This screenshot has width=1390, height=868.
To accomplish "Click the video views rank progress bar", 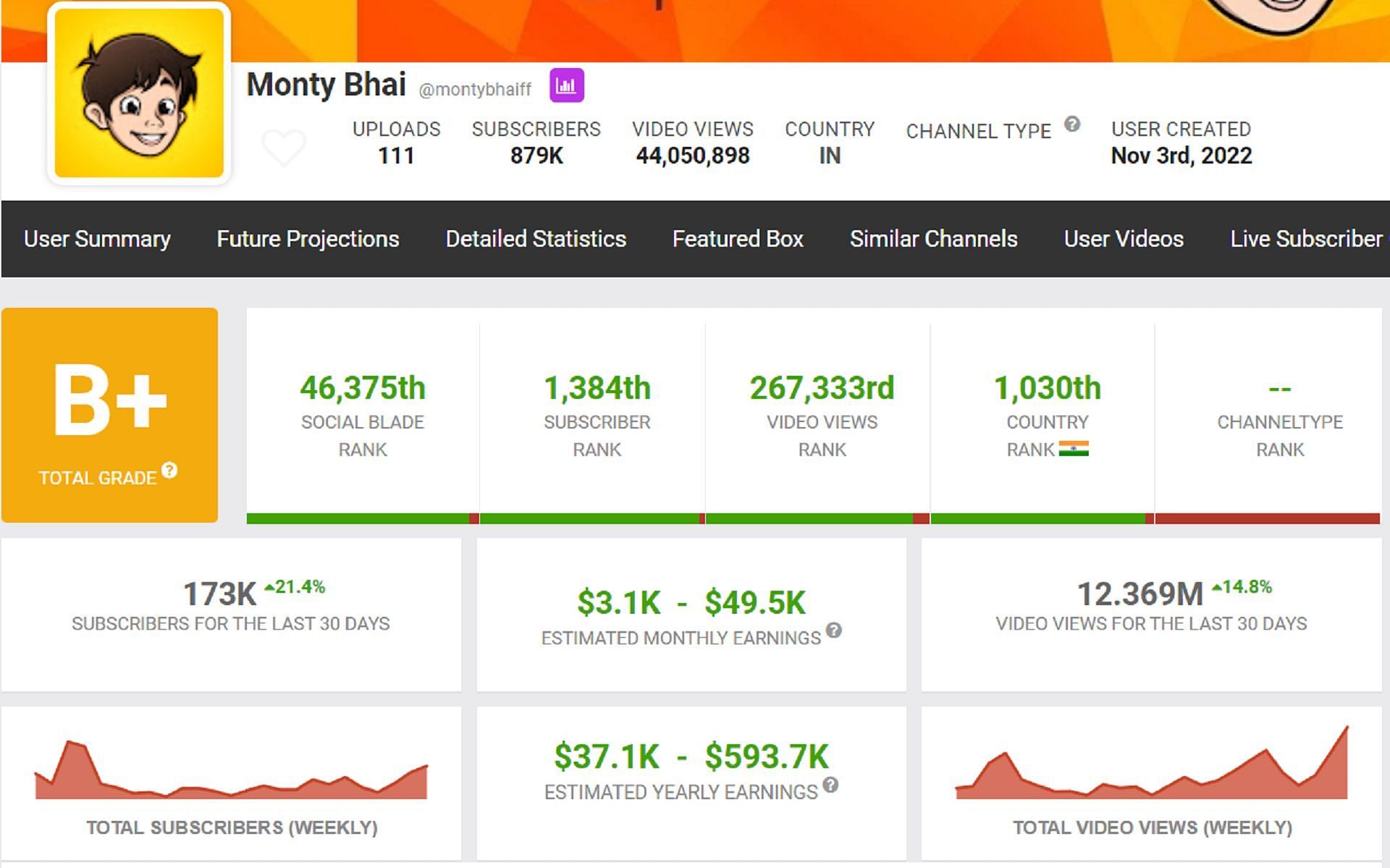I will point(817,518).
